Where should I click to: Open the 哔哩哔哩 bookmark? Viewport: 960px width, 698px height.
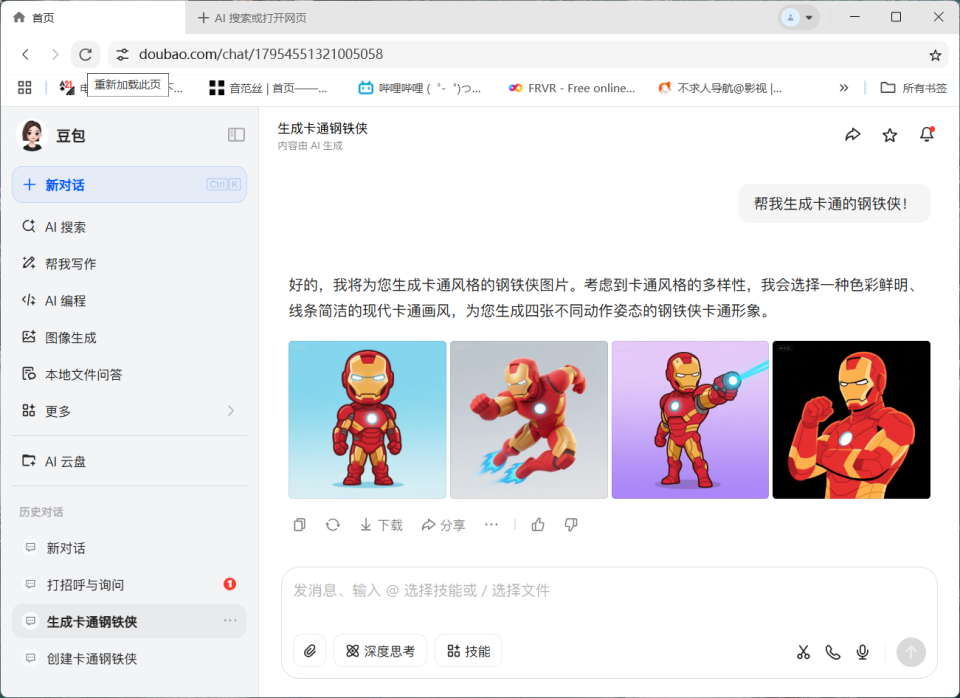click(420, 88)
